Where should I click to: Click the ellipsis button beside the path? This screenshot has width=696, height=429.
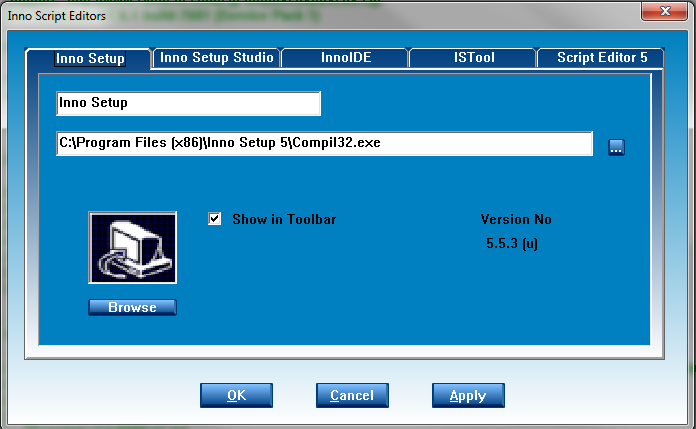616,147
